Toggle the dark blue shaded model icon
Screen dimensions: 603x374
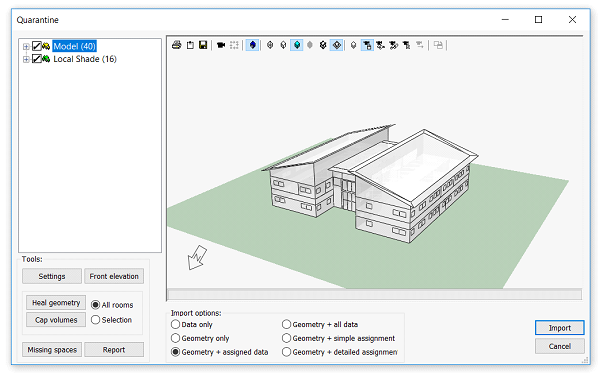(252, 45)
